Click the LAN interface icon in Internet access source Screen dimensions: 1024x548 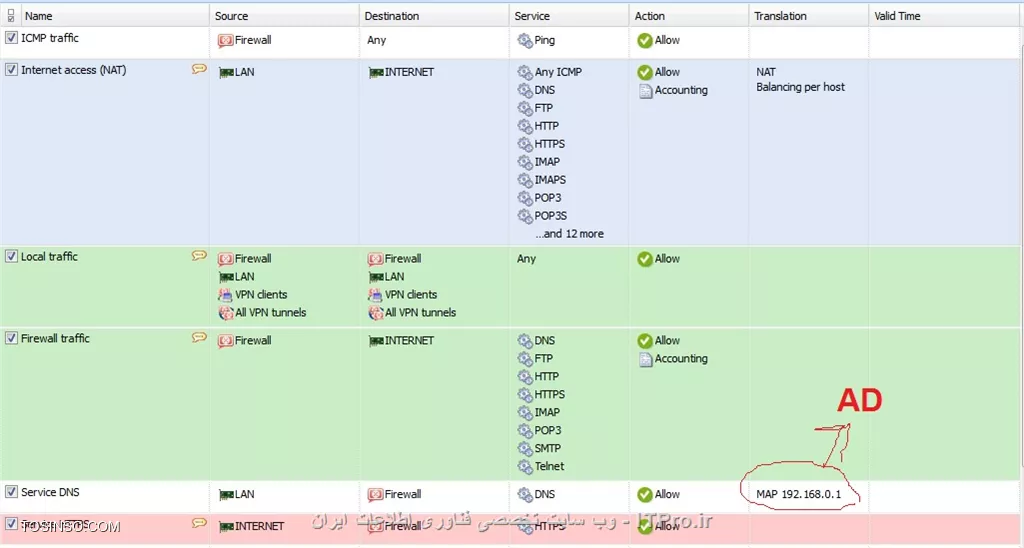(226, 73)
